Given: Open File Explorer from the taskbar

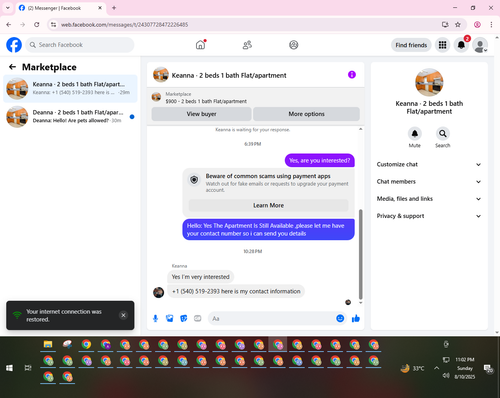Looking at the screenshot, I should point(48,345).
